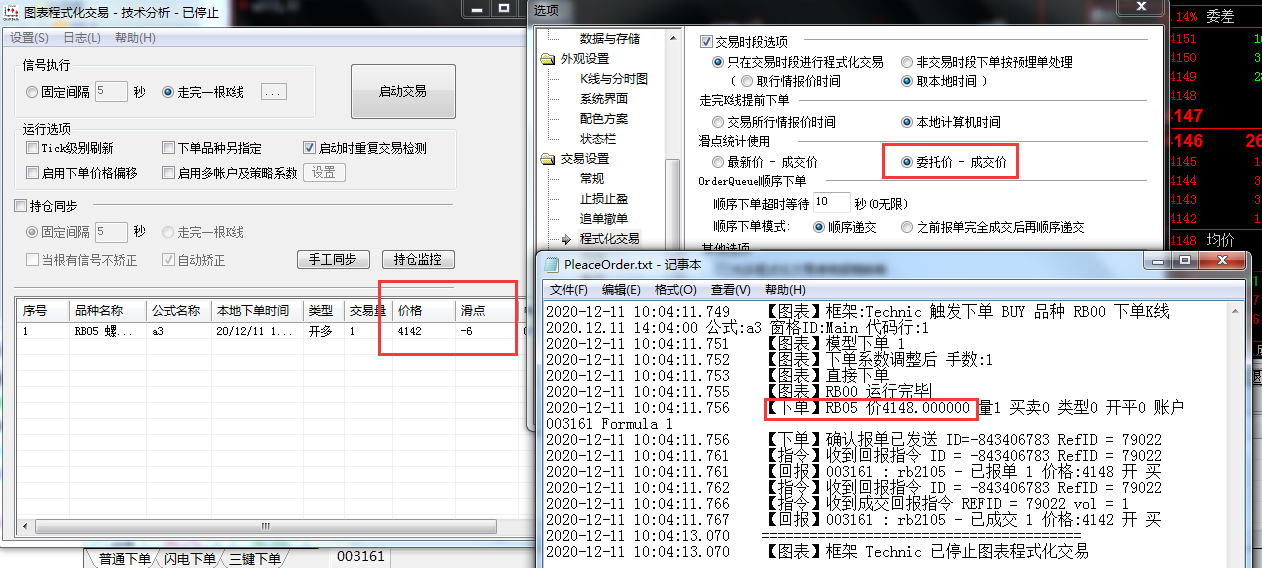Toggle 交易时段选项 checkbox
This screenshot has width=1262, height=568.
pyautogui.click(x=707, y=42)
